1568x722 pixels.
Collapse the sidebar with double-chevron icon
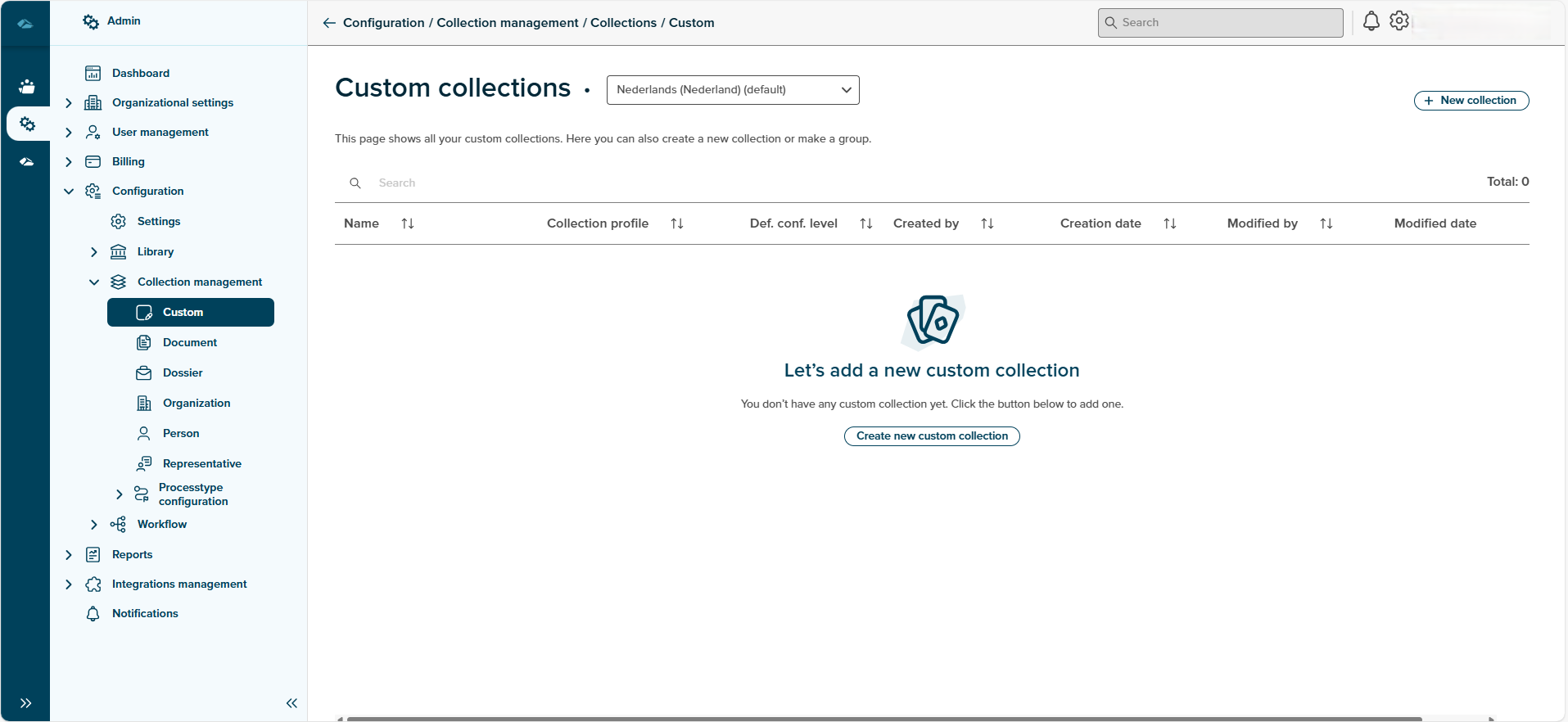point(291,703)
